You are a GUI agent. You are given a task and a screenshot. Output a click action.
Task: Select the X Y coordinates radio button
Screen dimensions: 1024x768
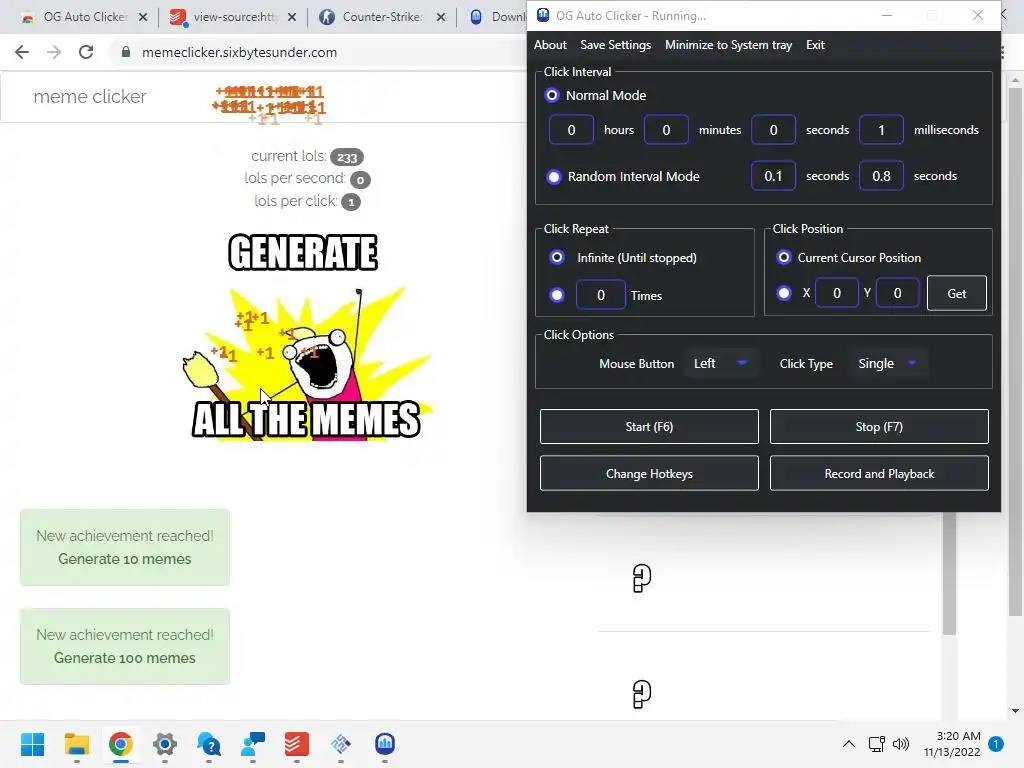click(784, 293)
